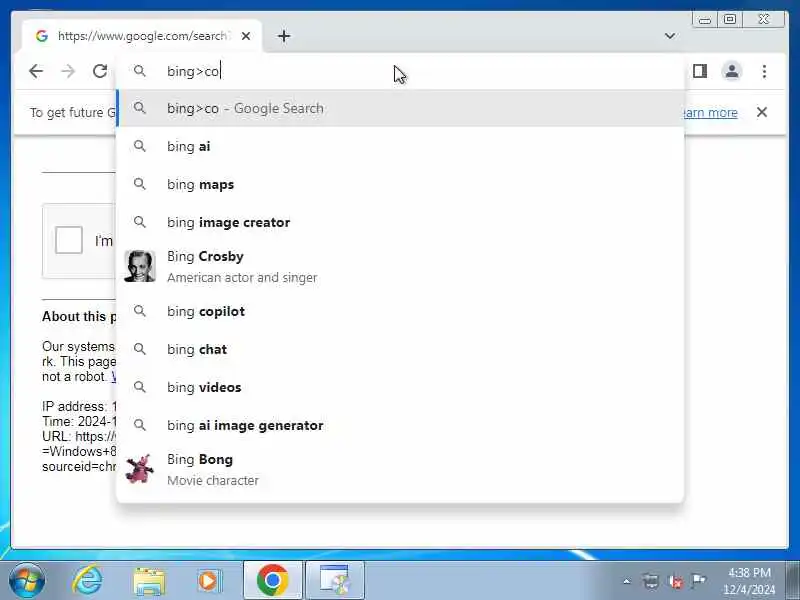Tick the I'm not a robot checkbox
Viewport: 800px width, 600px height.
coord(69,240)
